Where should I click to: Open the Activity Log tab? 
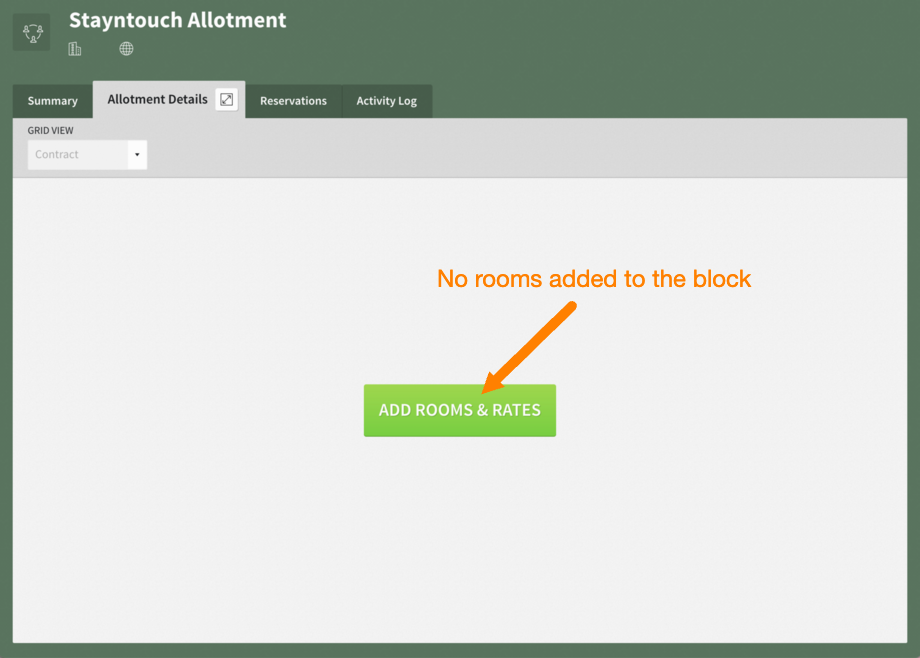tap(387, 101)
